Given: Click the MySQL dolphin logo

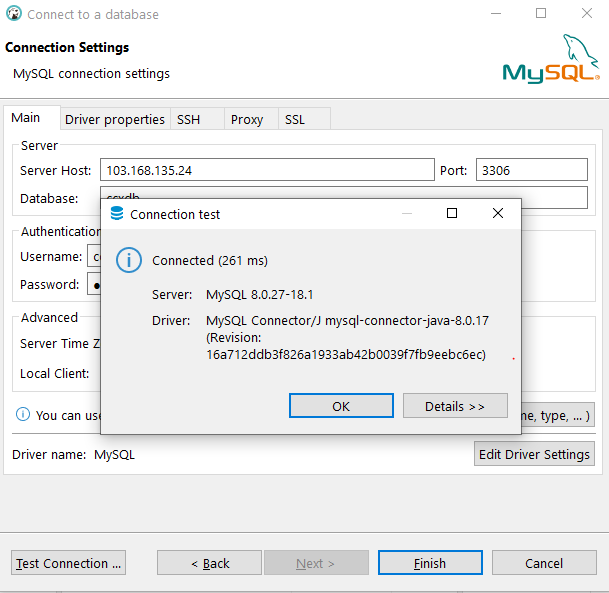Looking at the screenshot, I should 551,60.
